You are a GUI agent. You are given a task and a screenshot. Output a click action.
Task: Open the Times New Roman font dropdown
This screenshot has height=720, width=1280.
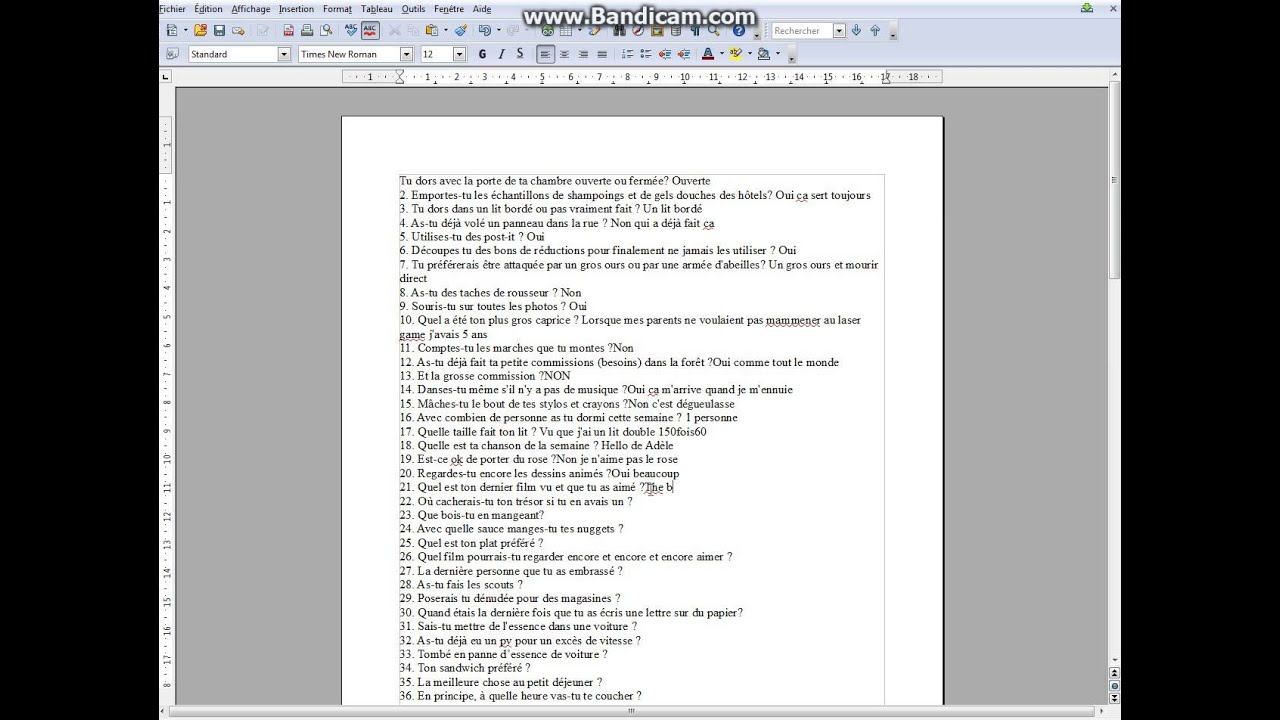[x=406, y=54]
